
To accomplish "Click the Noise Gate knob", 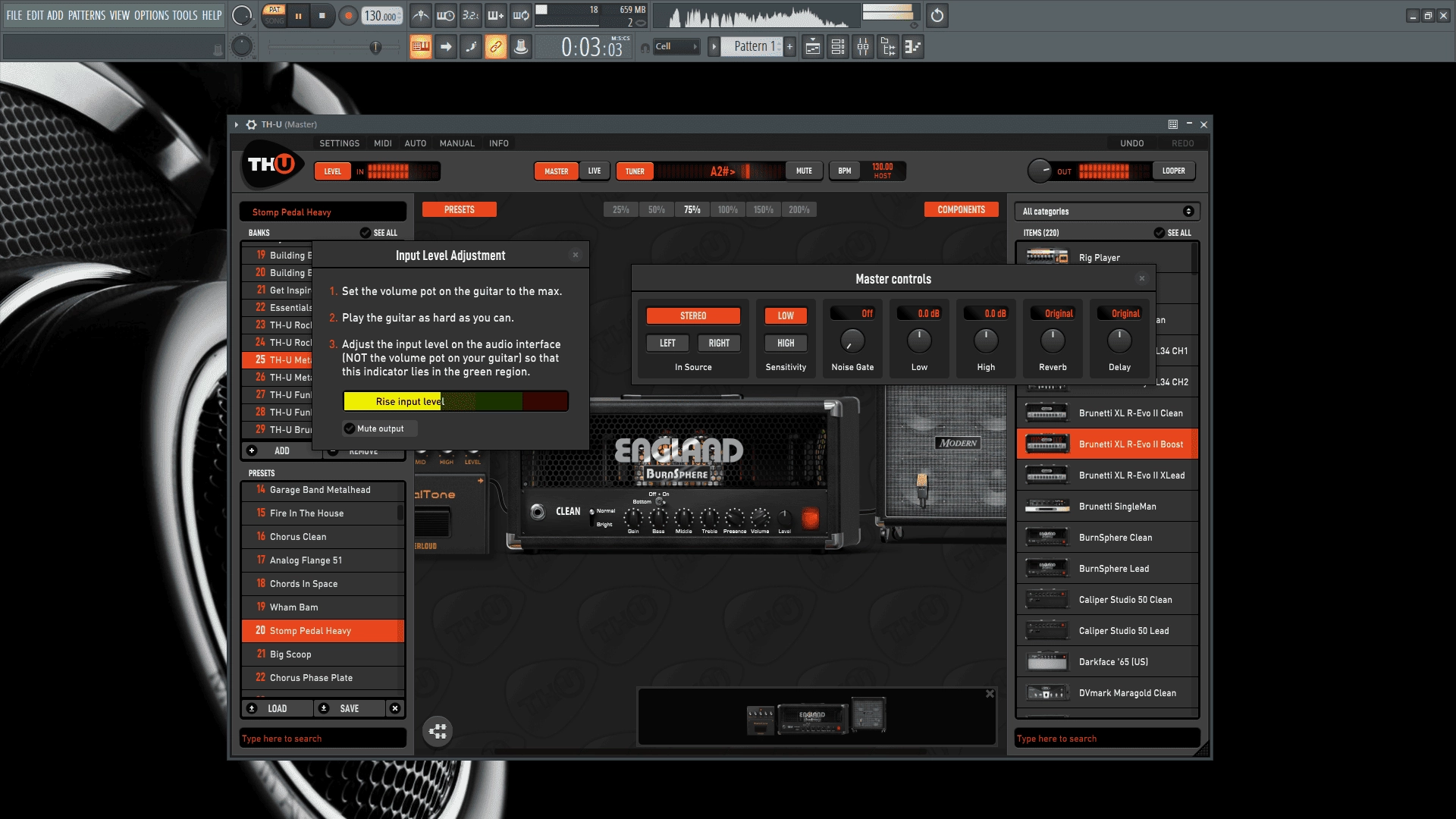I will pos(852,341).
